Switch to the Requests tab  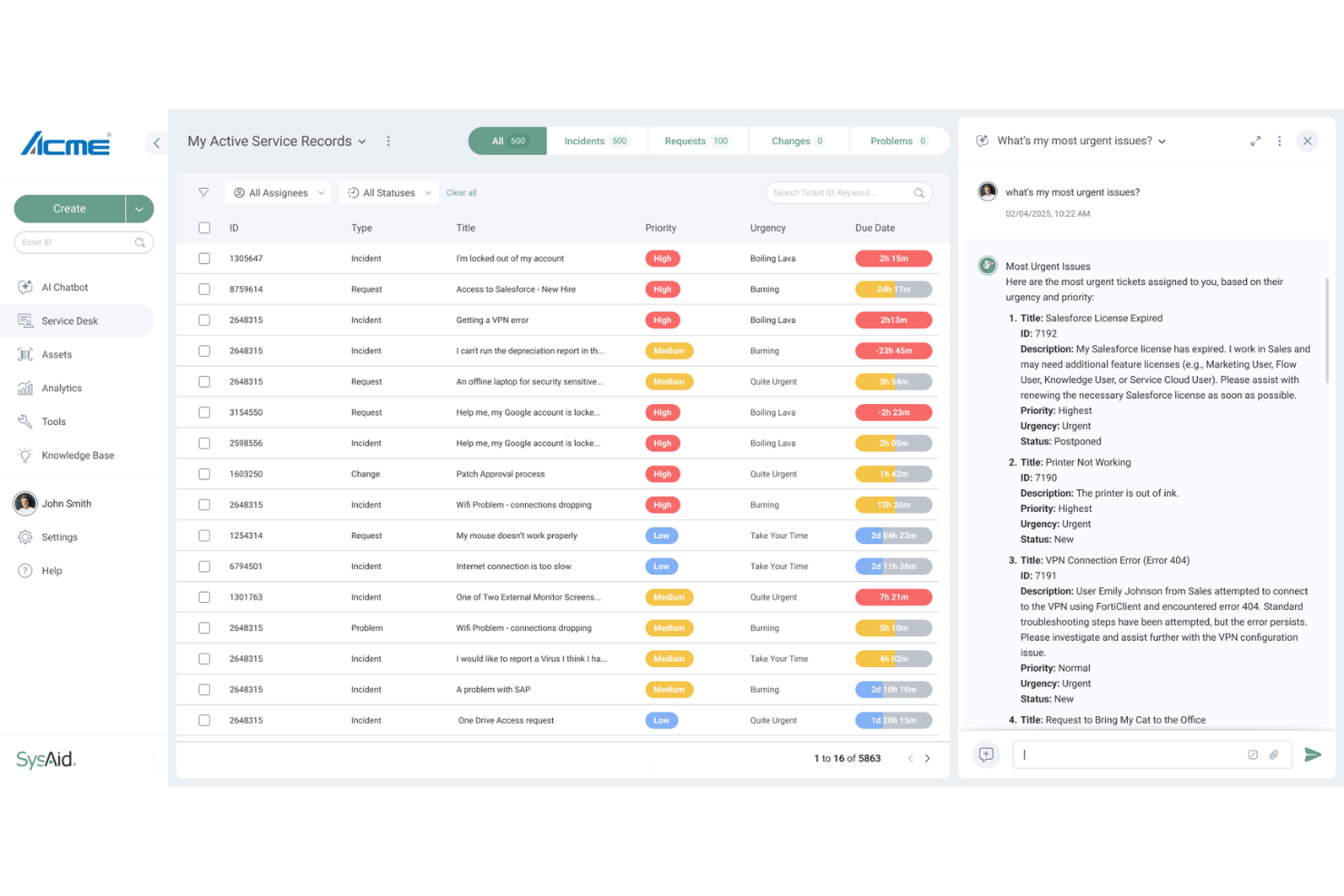point(697,141)
